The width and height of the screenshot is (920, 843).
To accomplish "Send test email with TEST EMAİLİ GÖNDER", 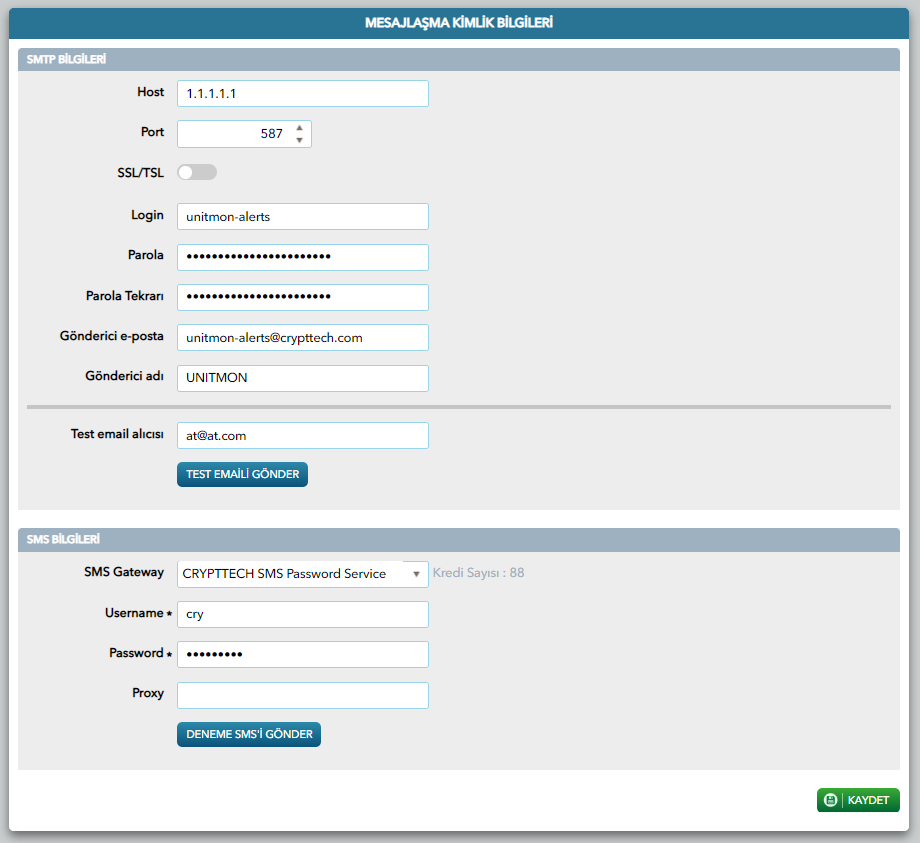I will pyautogui.click(x=242, y=474).
